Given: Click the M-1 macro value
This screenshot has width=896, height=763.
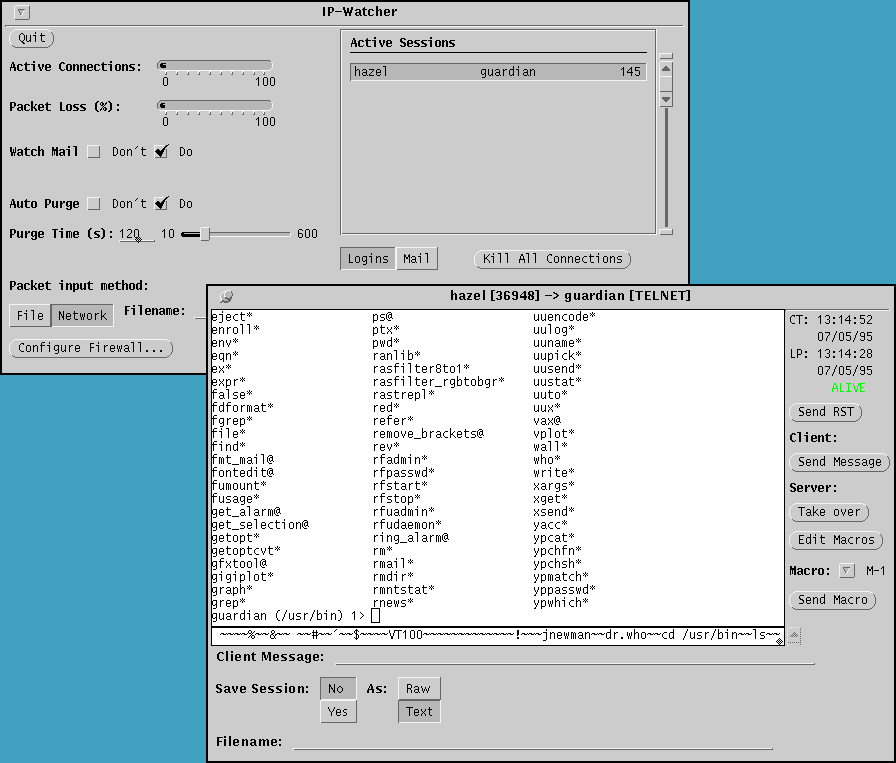Looking at the screenshot, I should coord(875,570).
